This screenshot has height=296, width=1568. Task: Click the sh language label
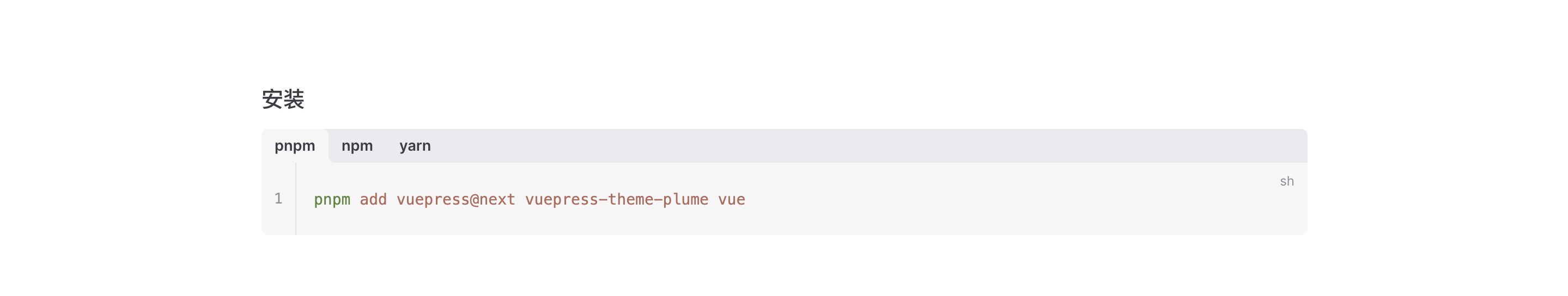pyautogui.click(x=1287, y=181)
